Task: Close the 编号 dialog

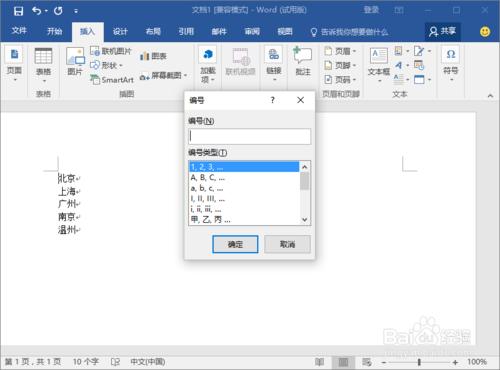Action: pos(300,100)
